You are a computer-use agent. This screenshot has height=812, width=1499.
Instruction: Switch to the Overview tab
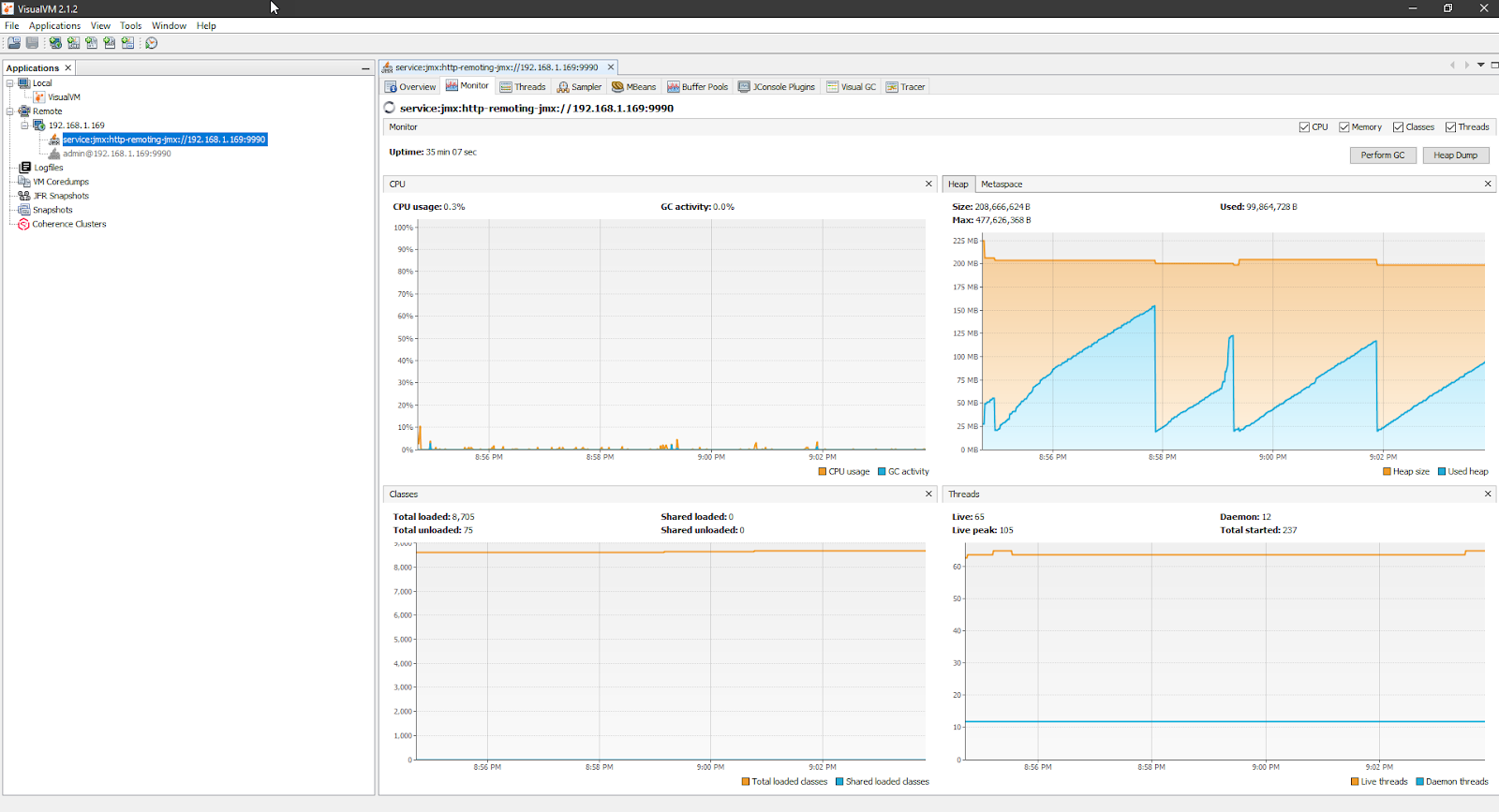point(410,86)
